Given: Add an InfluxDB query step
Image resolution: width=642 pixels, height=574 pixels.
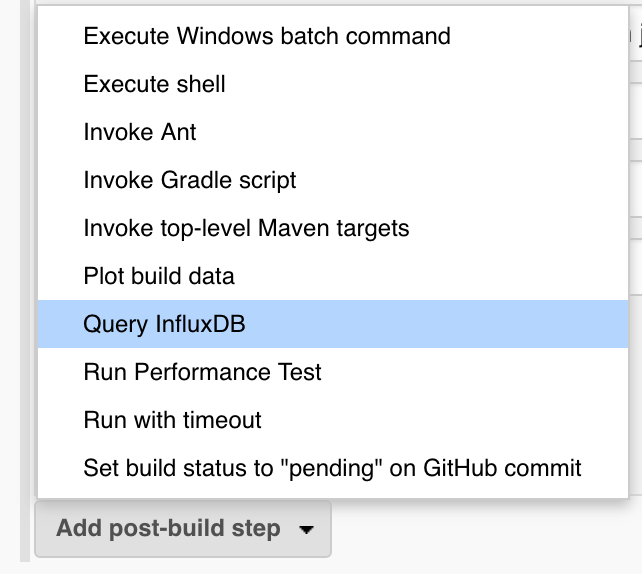Looking at the screenshot, I should tap(165, 324).
